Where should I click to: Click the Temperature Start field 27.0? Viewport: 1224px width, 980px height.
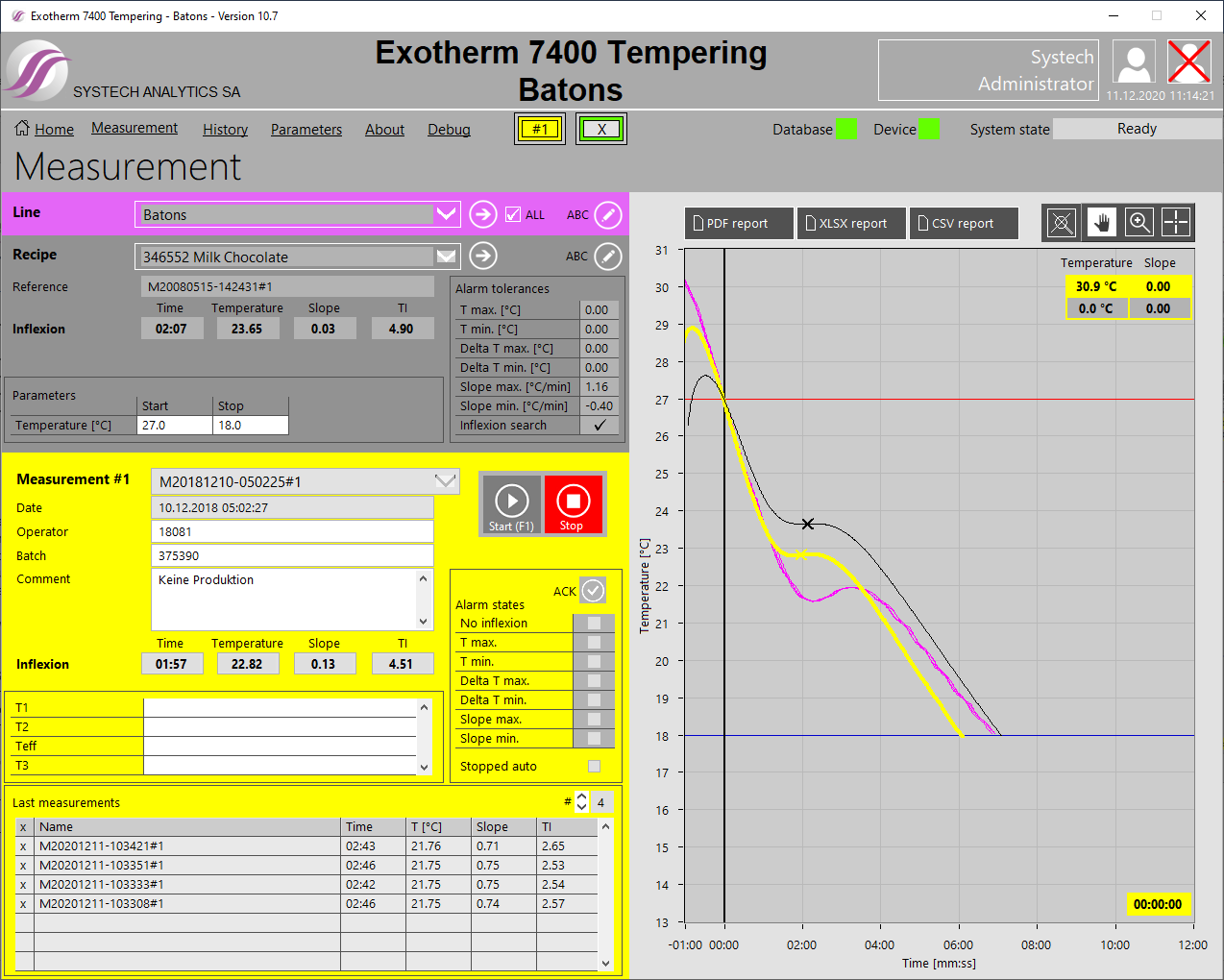tap(175, 425)
